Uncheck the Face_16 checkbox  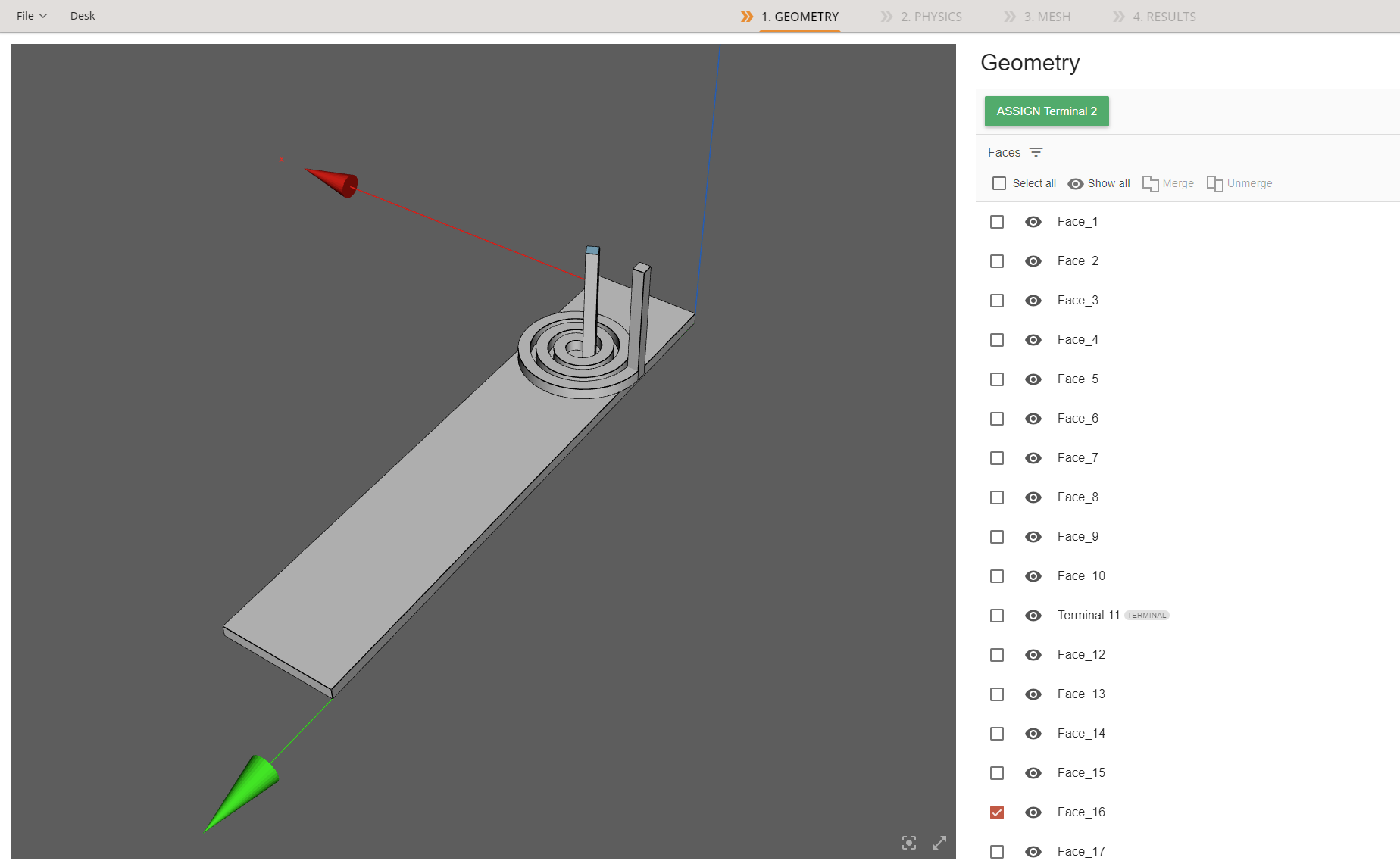coord(997,812)
